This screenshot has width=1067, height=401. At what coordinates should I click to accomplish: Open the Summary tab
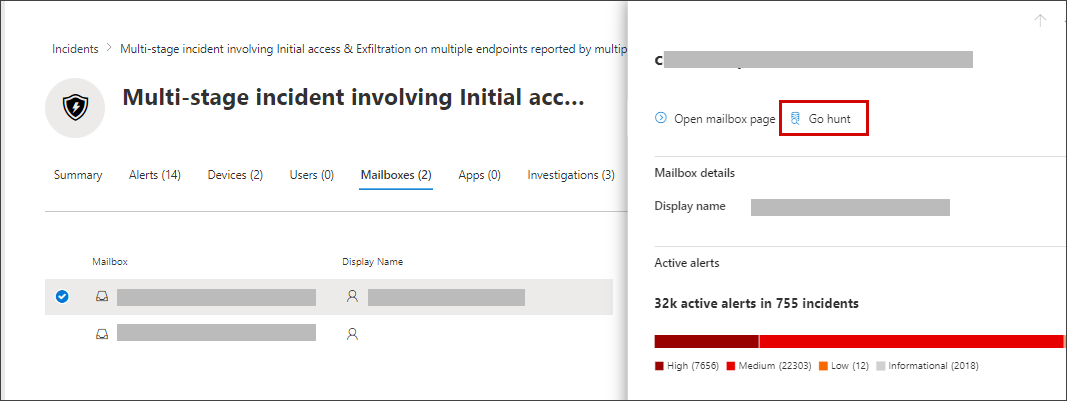coord(78,175)
